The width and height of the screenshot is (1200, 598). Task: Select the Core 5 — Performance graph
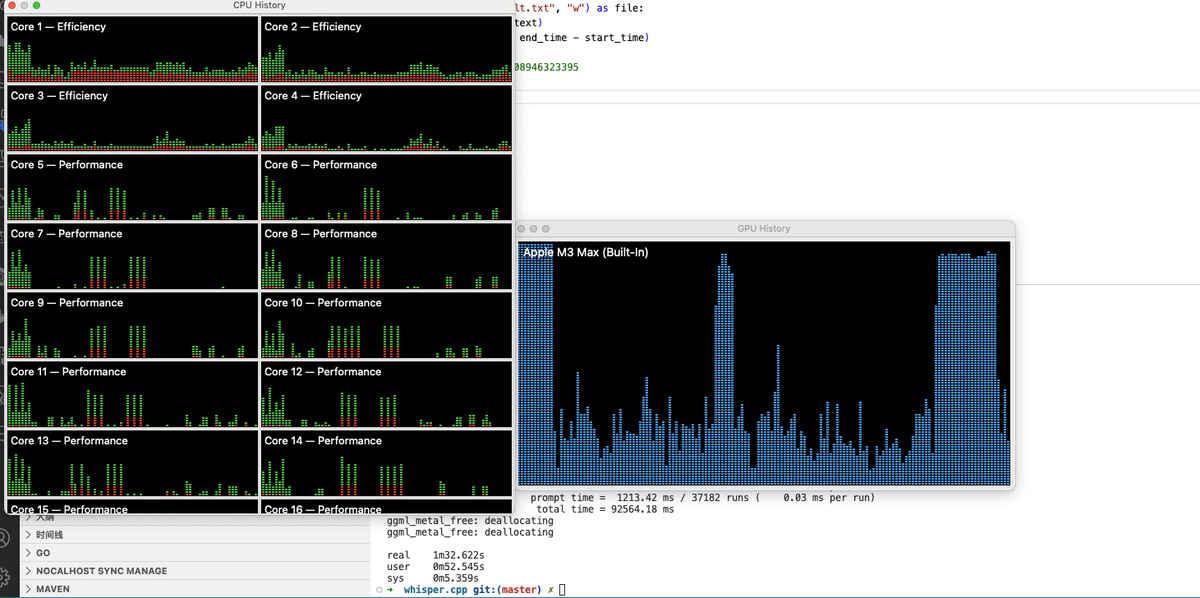pyautogui.click(x=132, y=187)
